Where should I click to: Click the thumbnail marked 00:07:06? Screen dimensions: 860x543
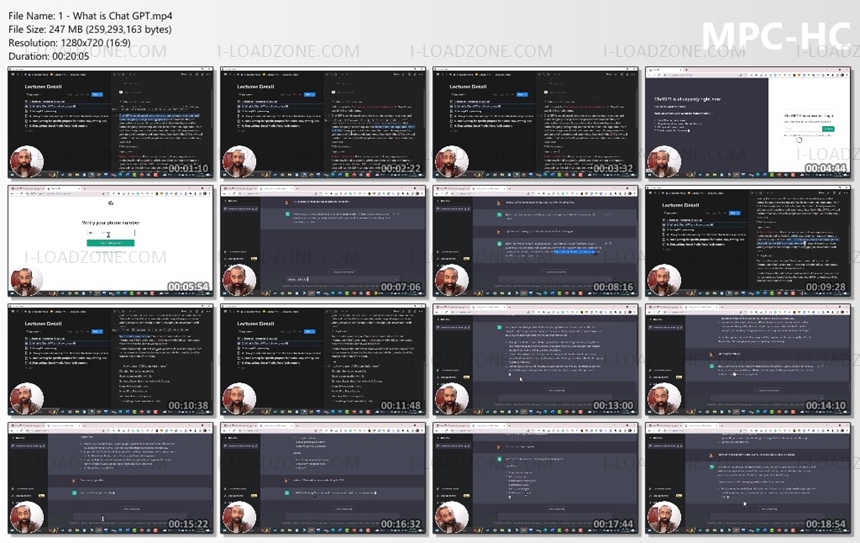point(323,242)
